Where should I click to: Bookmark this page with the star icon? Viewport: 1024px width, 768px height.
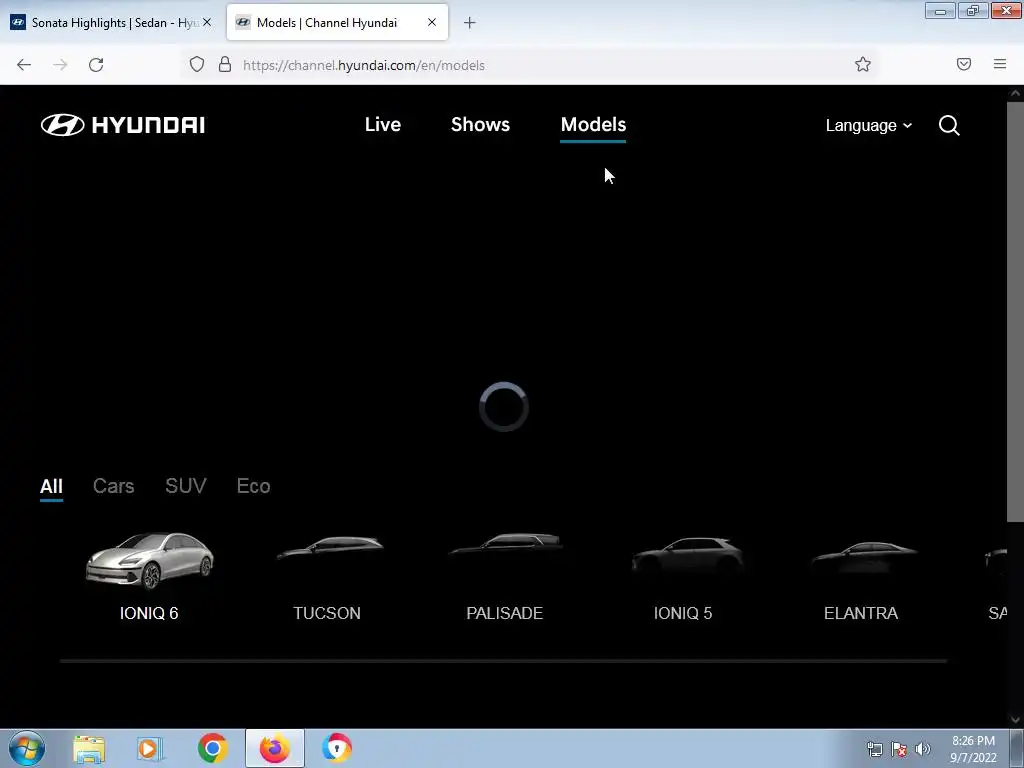tap(863, 64)
